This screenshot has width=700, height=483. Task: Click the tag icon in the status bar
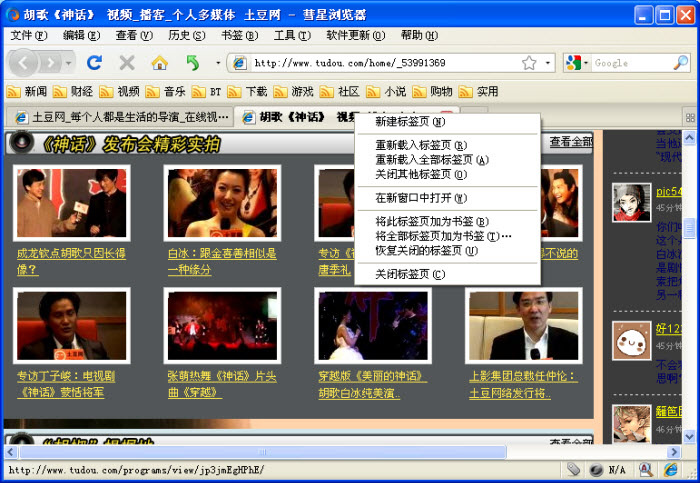click(x=574, y=470)
